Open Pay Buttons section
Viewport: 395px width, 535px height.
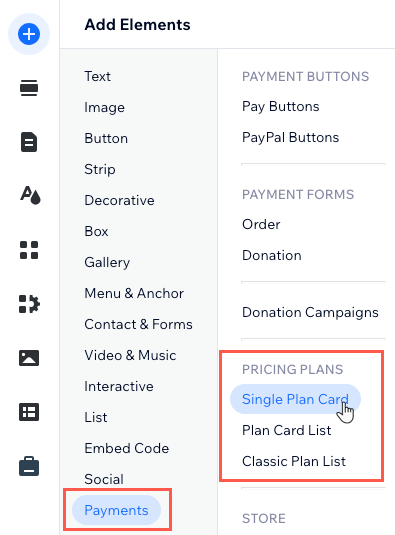pyautogui.click(x=280, y=106)
